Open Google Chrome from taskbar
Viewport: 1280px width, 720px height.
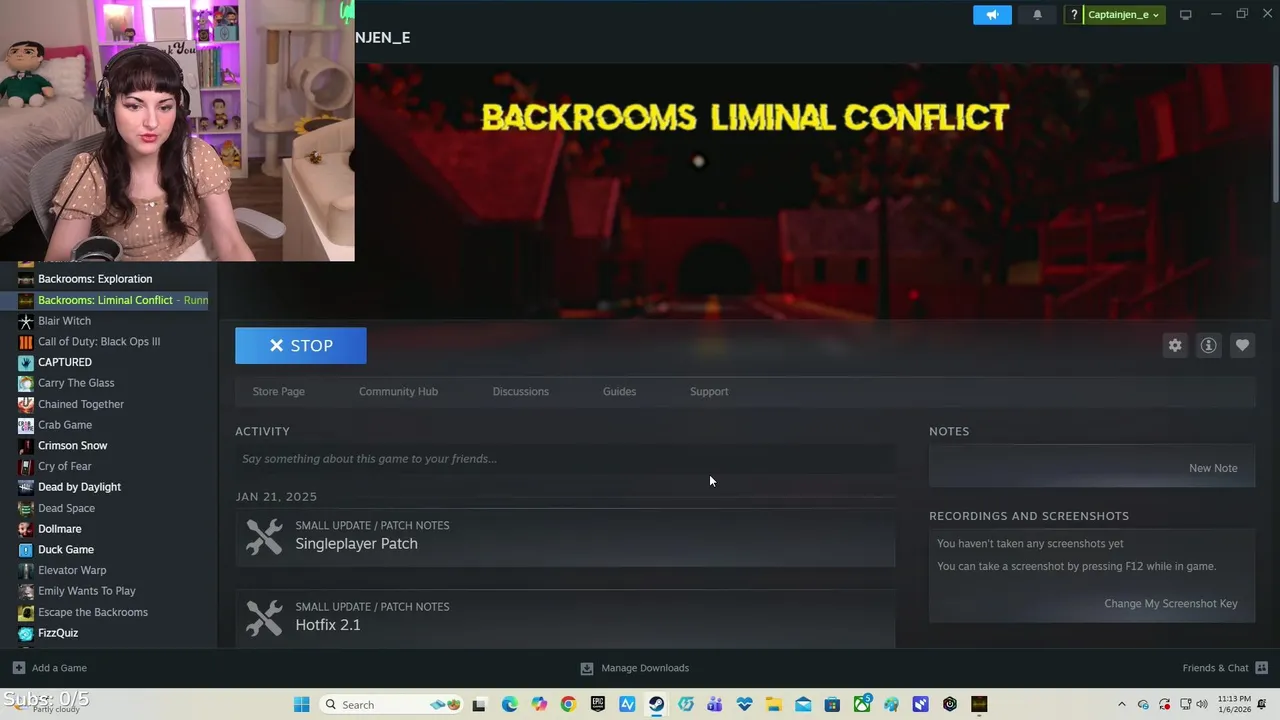click(568, 705)
